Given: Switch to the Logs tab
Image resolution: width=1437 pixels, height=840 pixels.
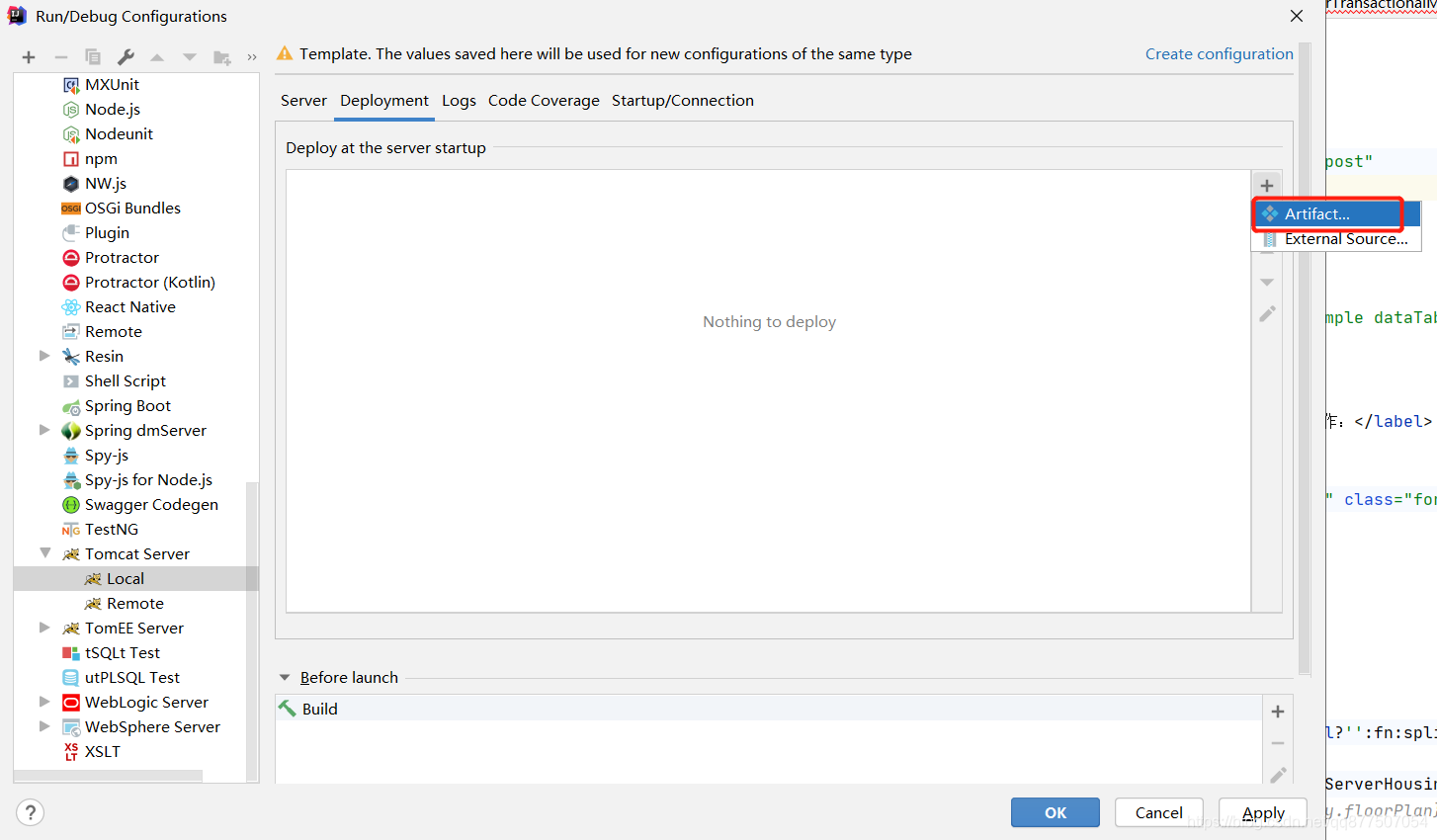Looking at the screenshot, I should 459,101.
